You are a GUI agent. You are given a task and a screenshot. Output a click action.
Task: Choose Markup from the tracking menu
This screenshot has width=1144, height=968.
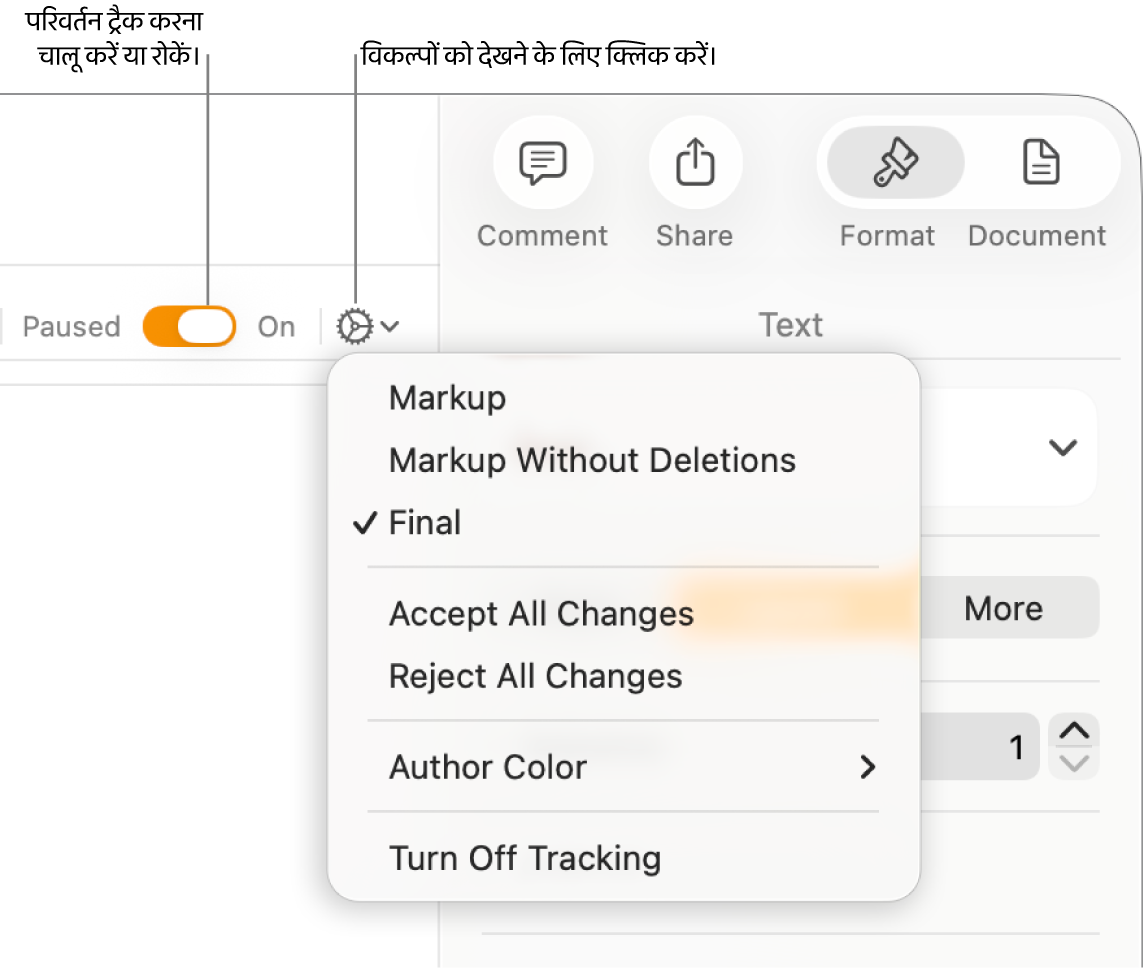(447, 398)
